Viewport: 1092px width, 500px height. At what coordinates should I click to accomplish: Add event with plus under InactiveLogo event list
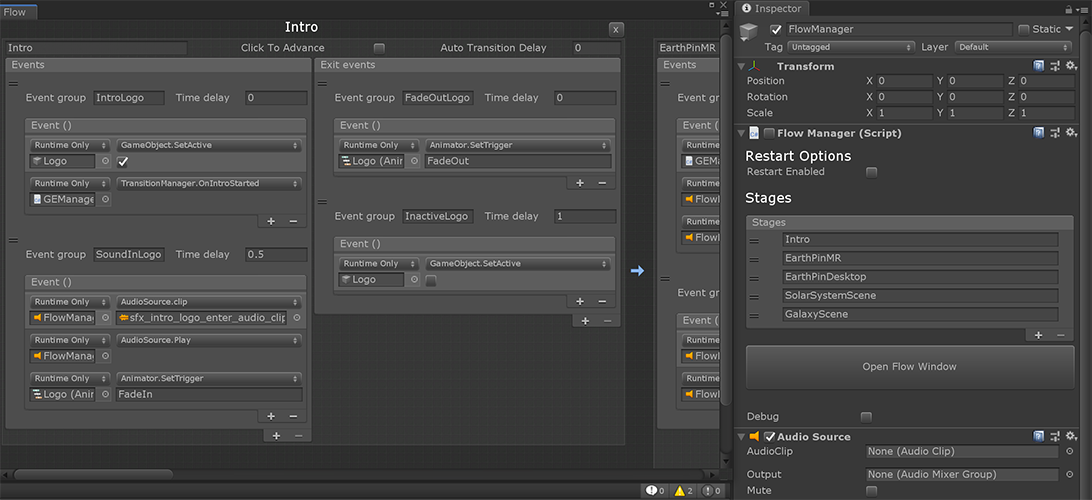[579, 301]
